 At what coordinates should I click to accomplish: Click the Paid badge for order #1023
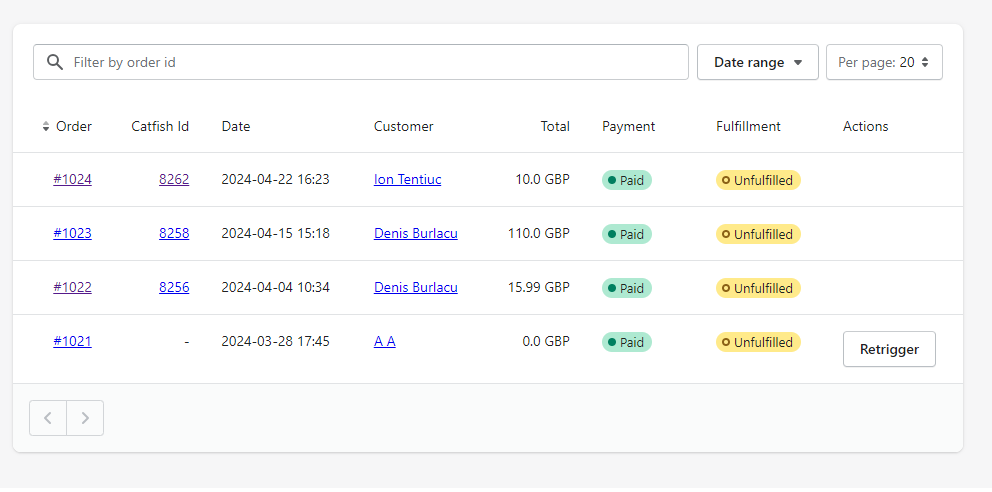click(x=626, y=234)
